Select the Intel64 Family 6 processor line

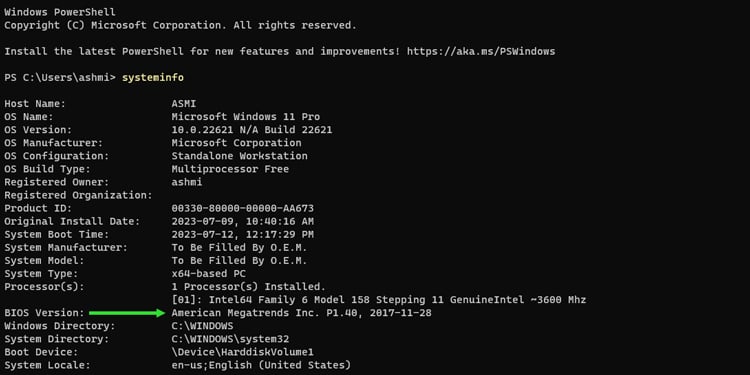[378, 300]
